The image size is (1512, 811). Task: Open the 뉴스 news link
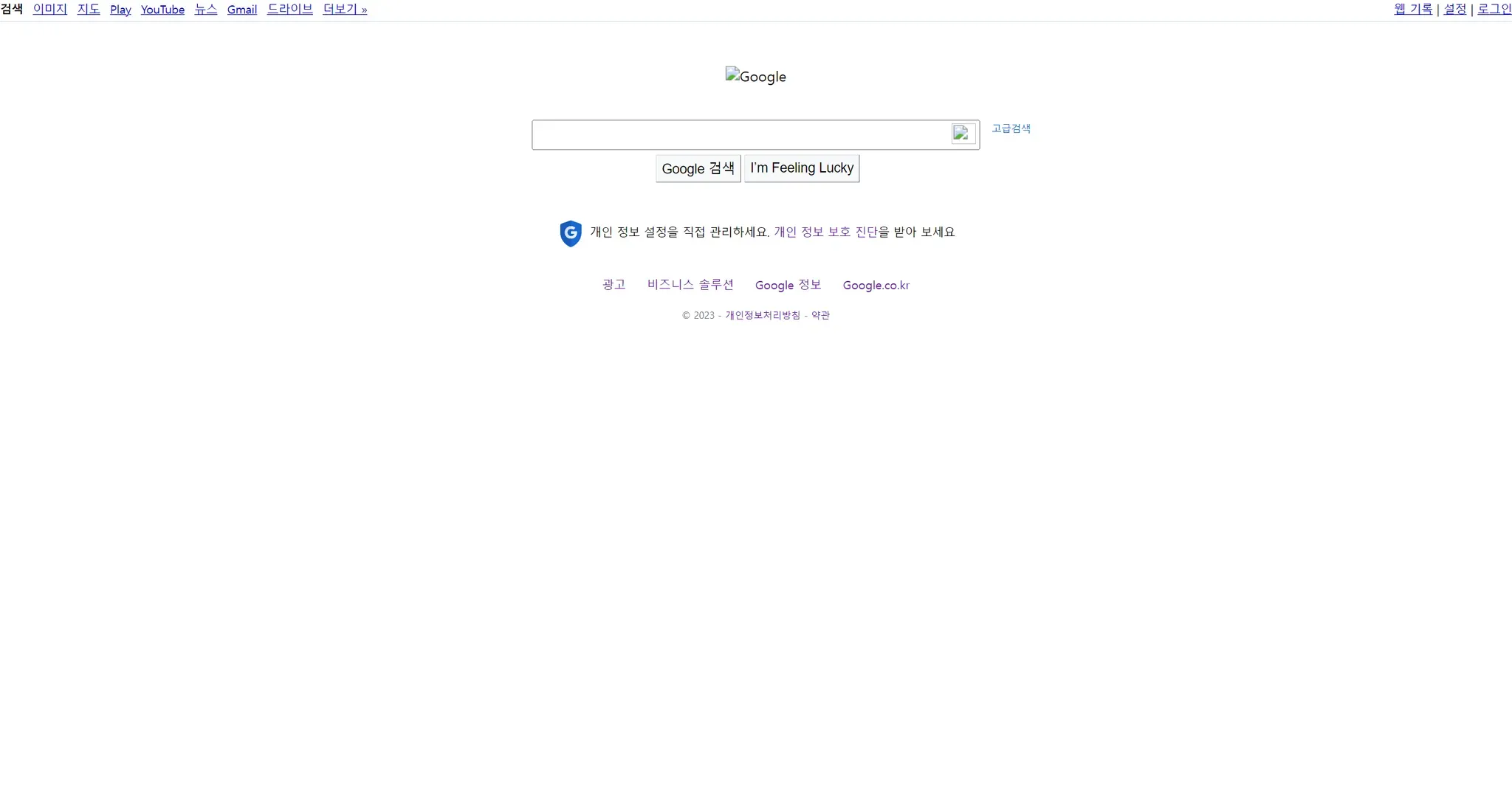pos(205,10)
